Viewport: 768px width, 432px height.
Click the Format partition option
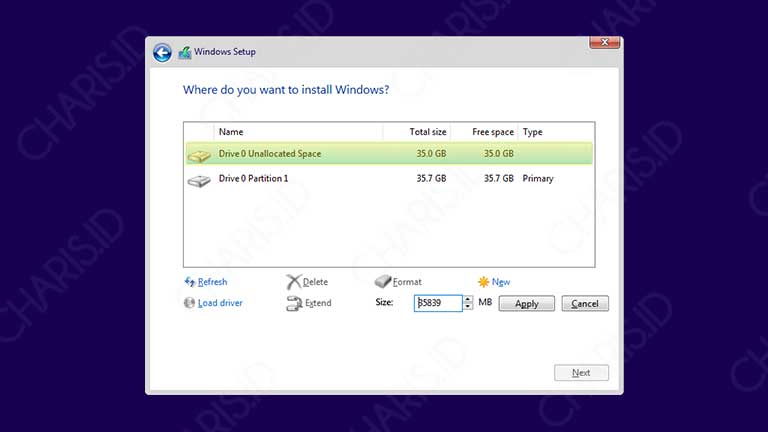[407, 282]
